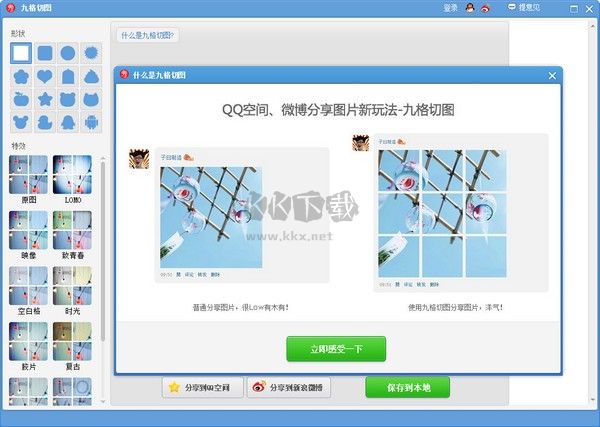This screenshot has width=600, height=427.
Task: Choose the QQ penguin shape
Action: click(x=68, y=122)
